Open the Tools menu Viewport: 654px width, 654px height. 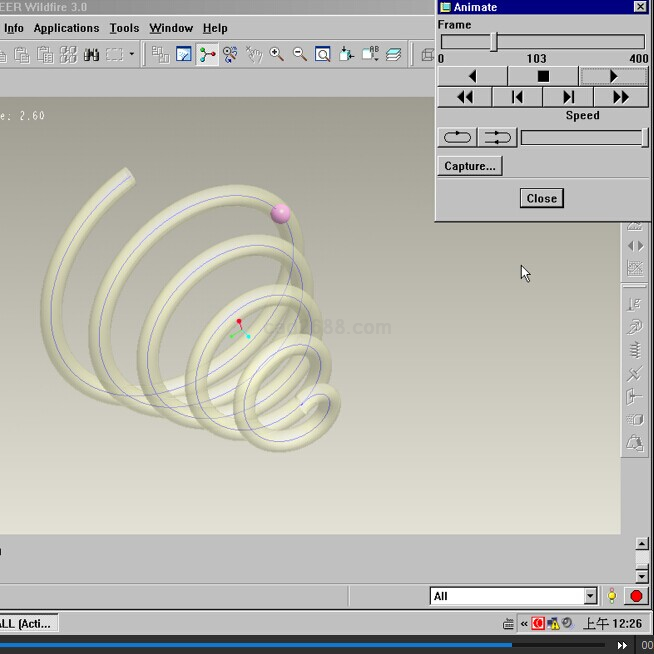click(x=124, y=28)
